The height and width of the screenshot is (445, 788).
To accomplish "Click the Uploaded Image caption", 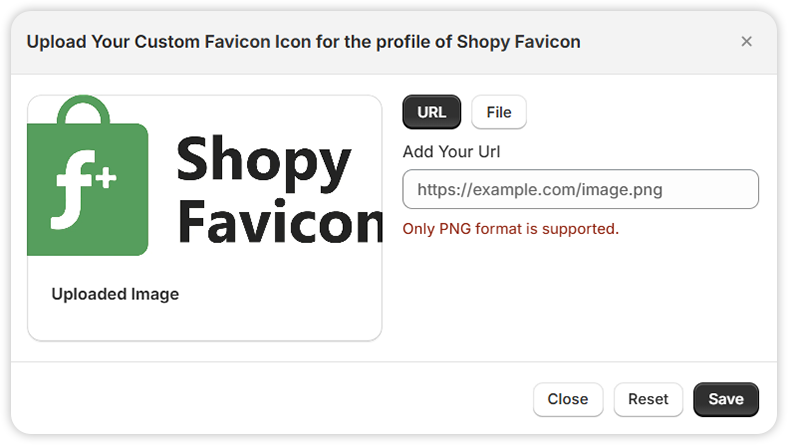I will pos(115,294).
